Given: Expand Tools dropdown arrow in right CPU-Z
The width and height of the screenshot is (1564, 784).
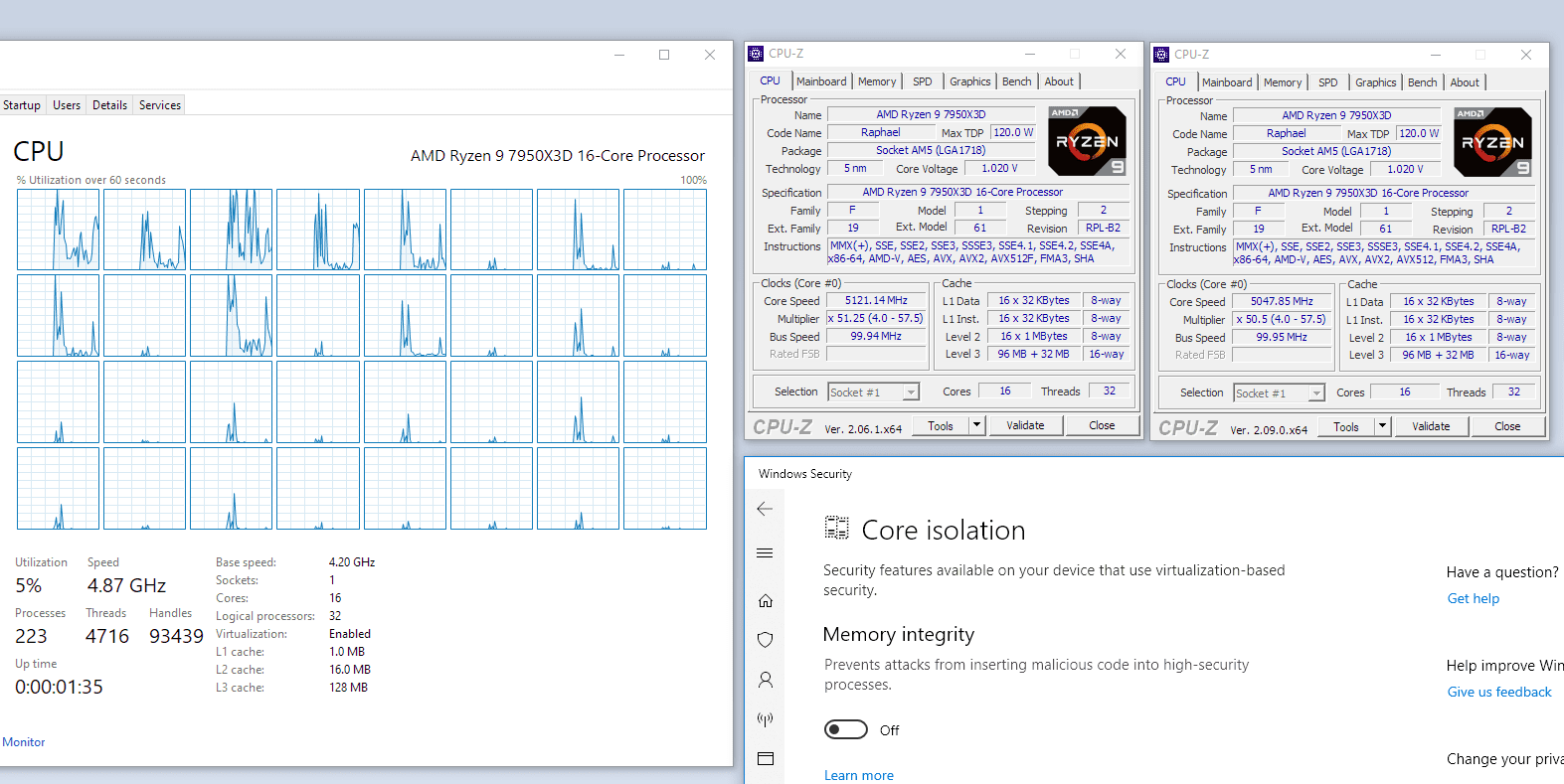Looking at the screenshot, I should click(x=1382, y=426).
